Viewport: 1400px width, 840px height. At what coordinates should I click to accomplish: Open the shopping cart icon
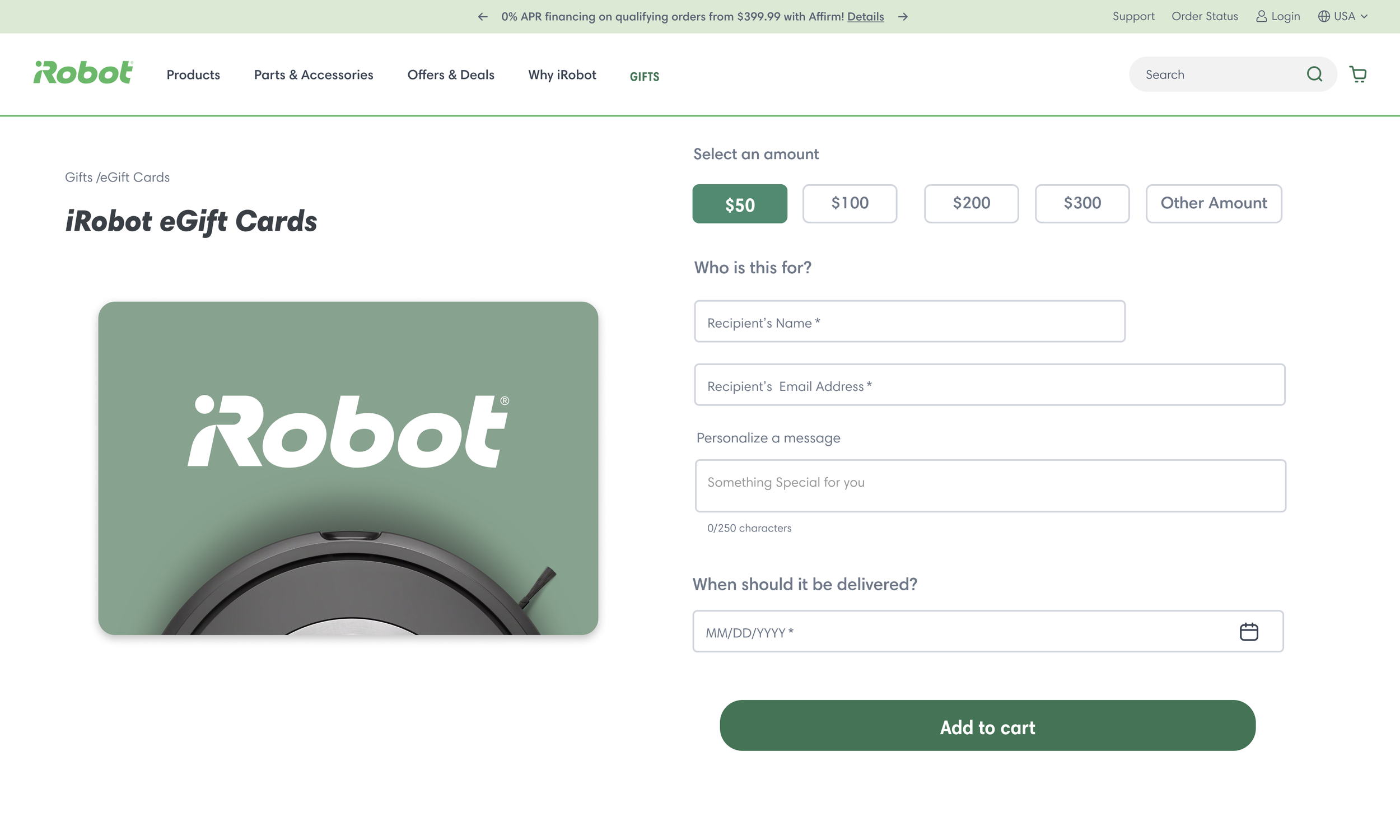coord(1357,74)
